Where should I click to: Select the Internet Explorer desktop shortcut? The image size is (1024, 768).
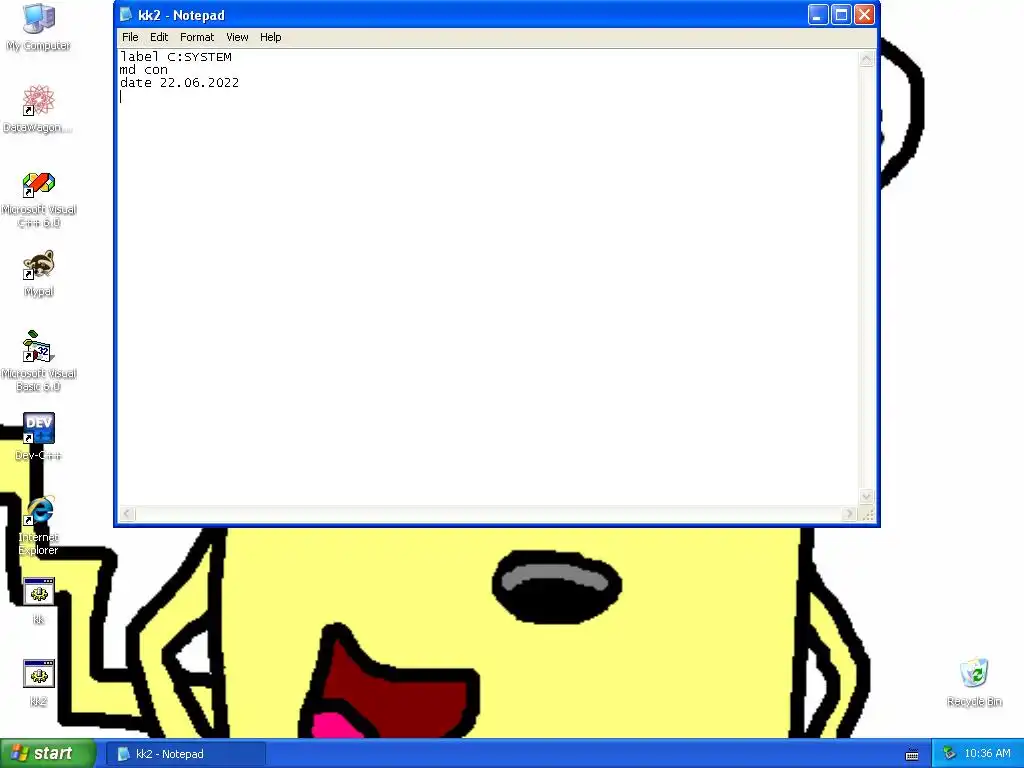pos(39,526)
